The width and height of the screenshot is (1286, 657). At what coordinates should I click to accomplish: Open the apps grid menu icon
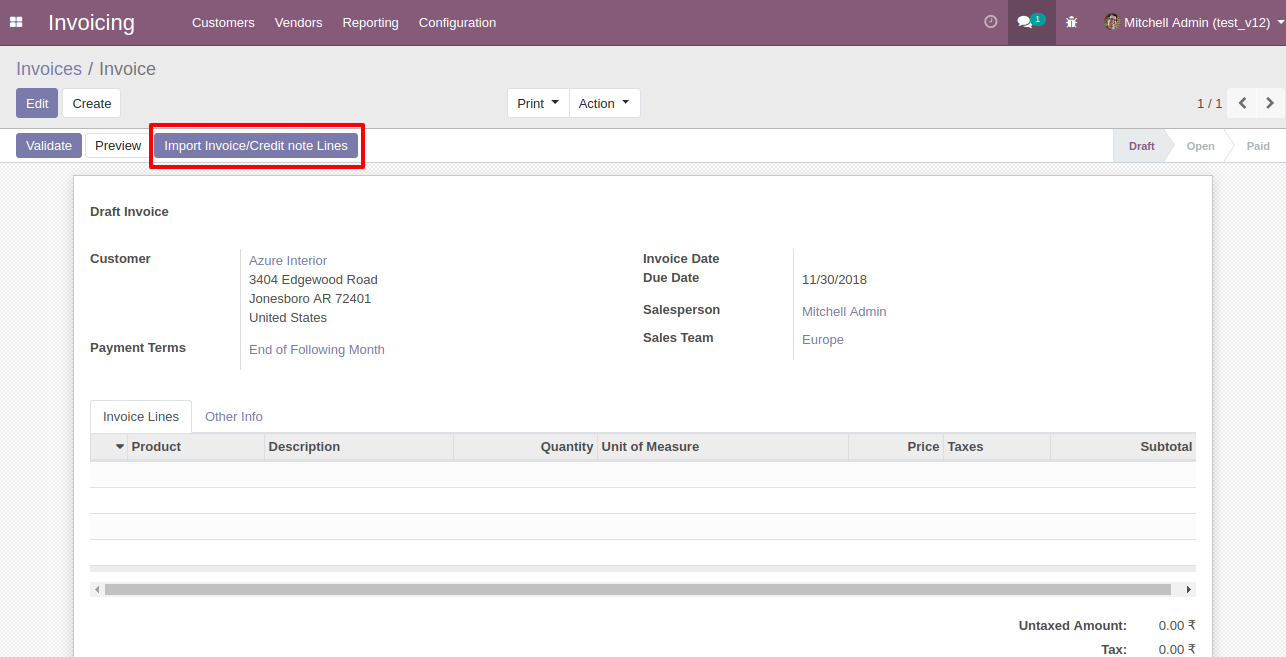[x=16, y=22]
